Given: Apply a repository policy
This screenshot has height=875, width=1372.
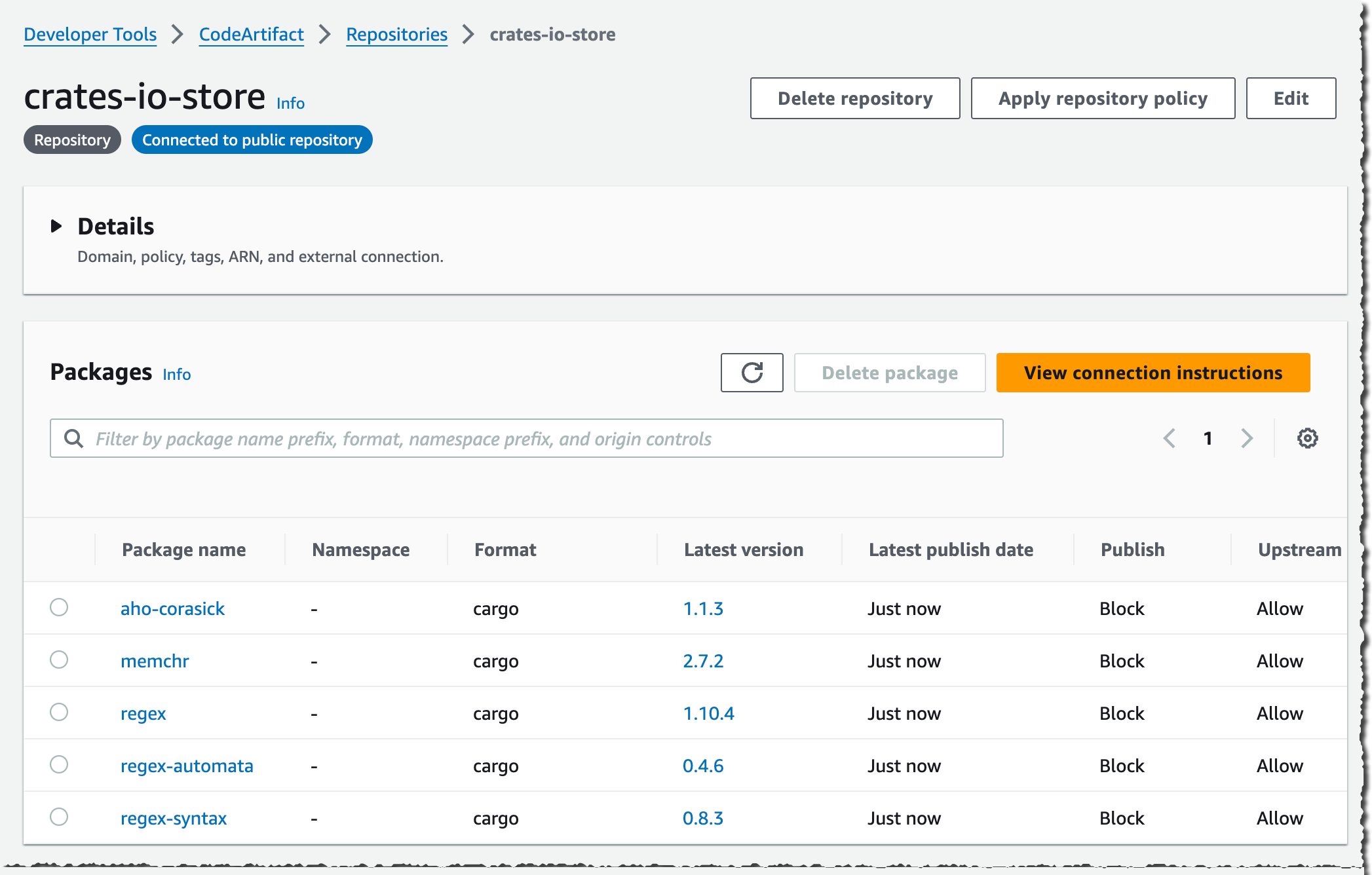Looking at the screenshot, I should 1103,98.
